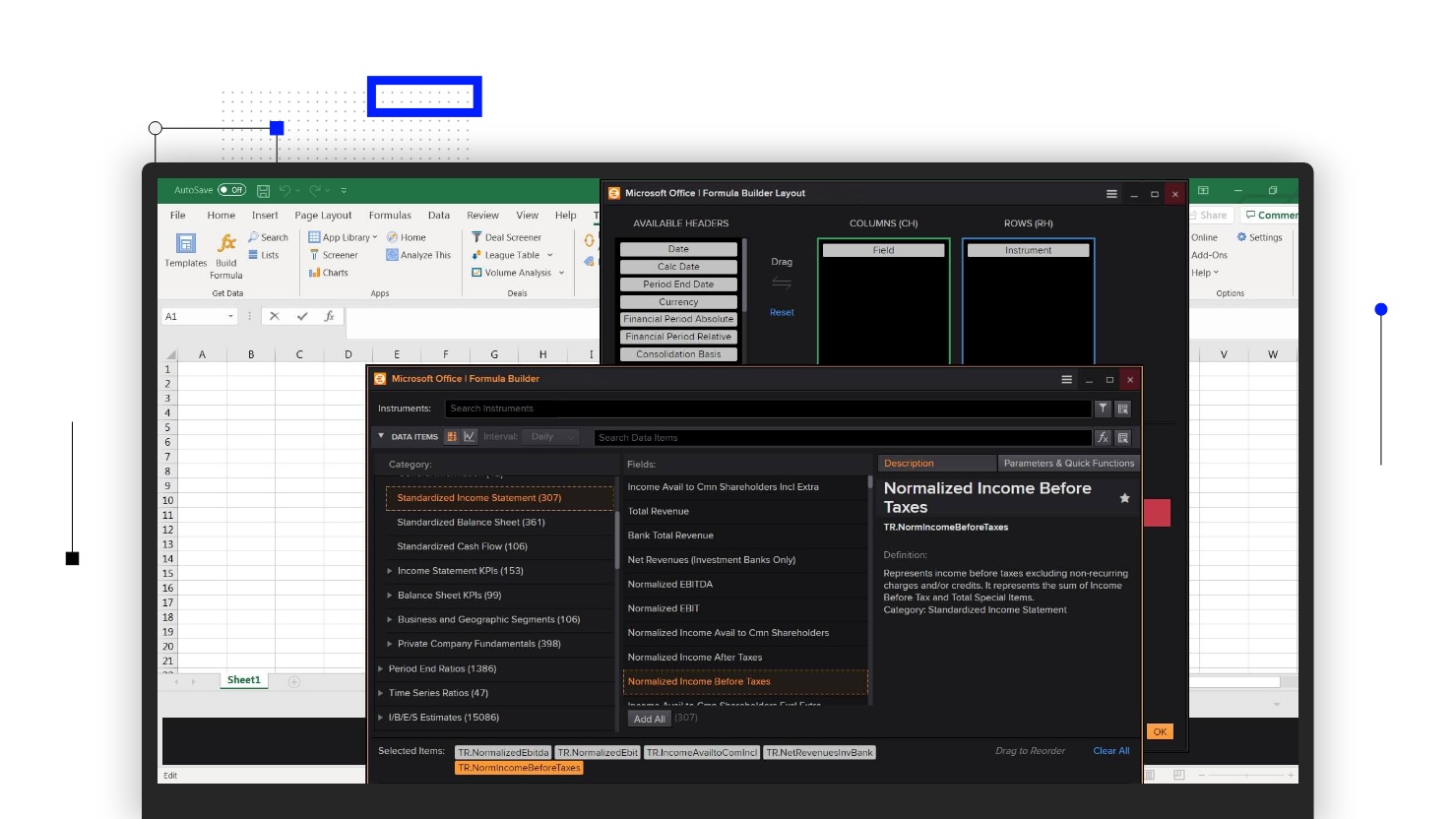Collapse the DATA ITEMS section triangle
The image size is (1456, 819).
(381, 436)
